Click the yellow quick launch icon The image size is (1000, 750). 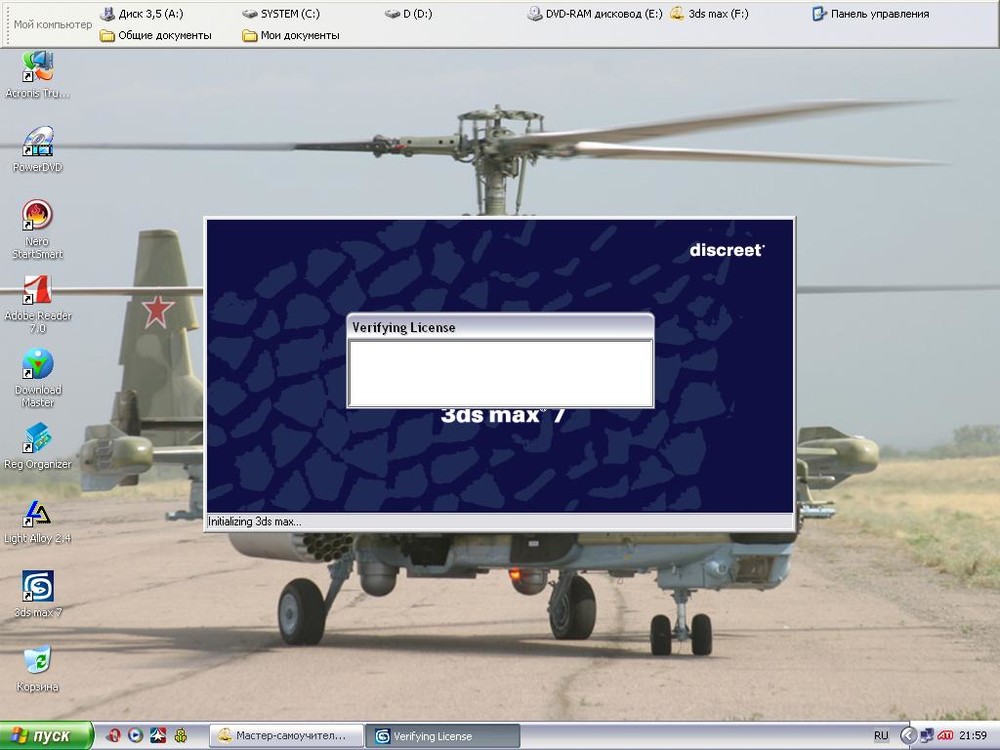click(180, 736)
